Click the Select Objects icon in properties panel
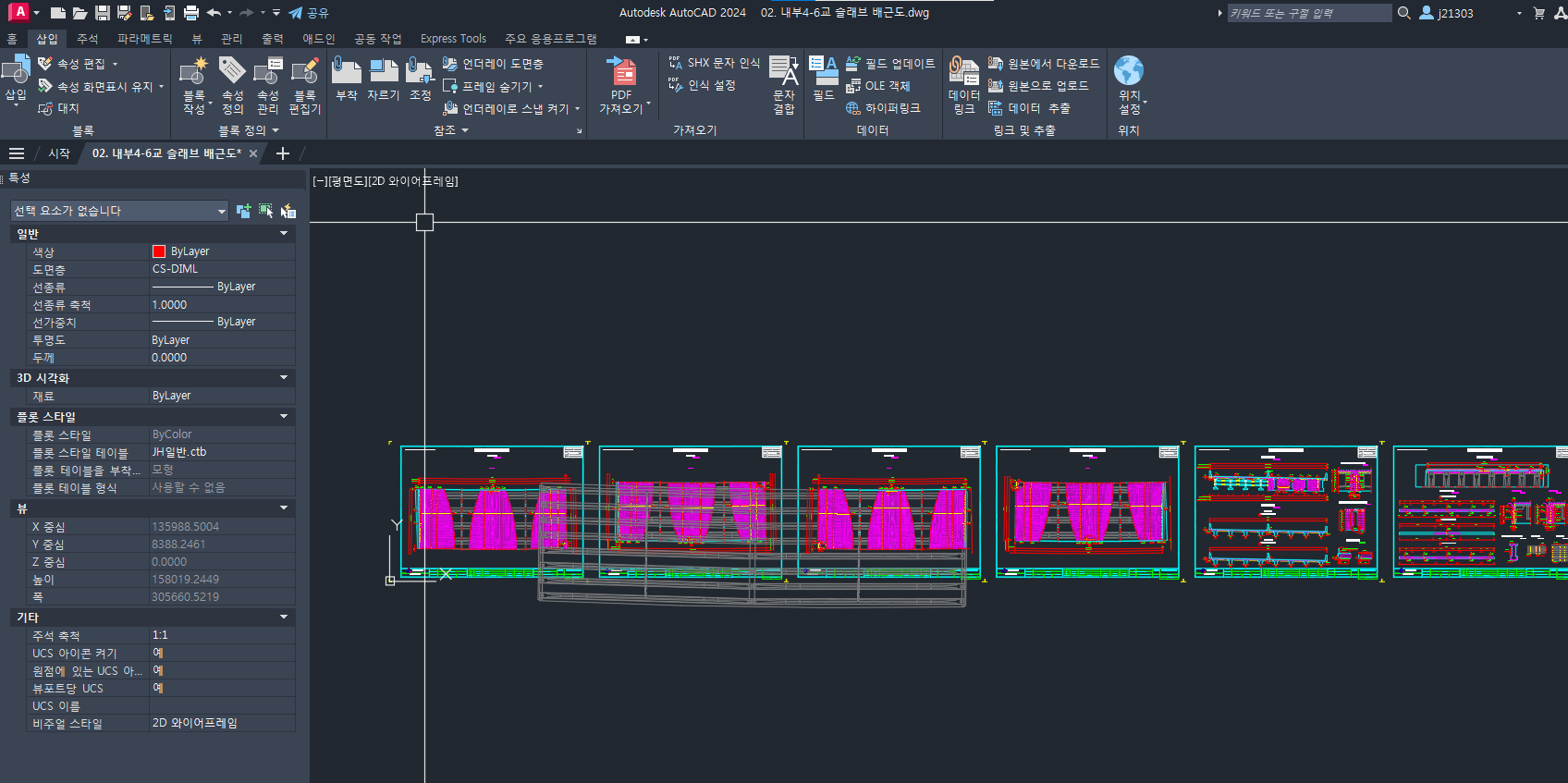Image resolution: width=1568 pixels, height=783 pixels. point(265,211)
